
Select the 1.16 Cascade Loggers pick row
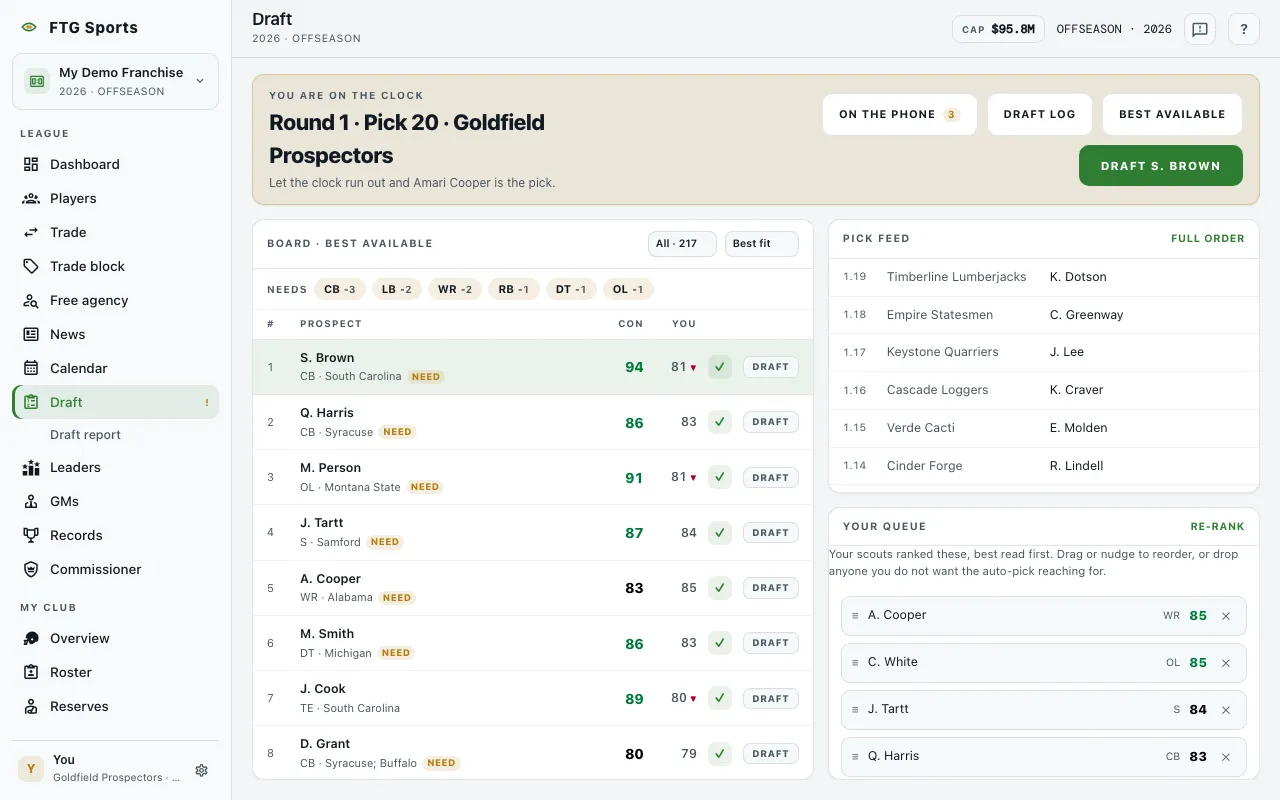pyautogui.click(x=1044, y=390)
